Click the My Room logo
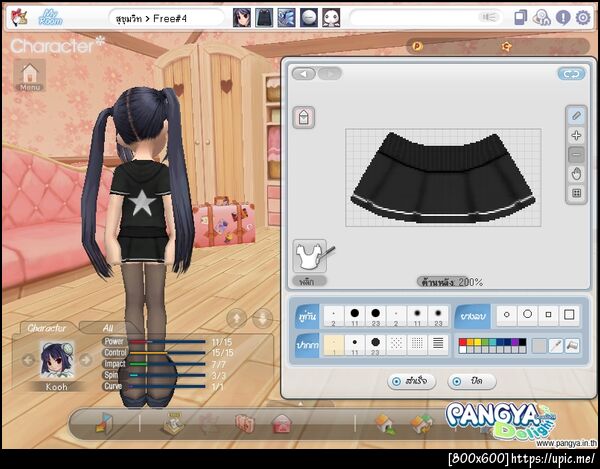Screen dimensions: 600x469 (x=50, y=18)
